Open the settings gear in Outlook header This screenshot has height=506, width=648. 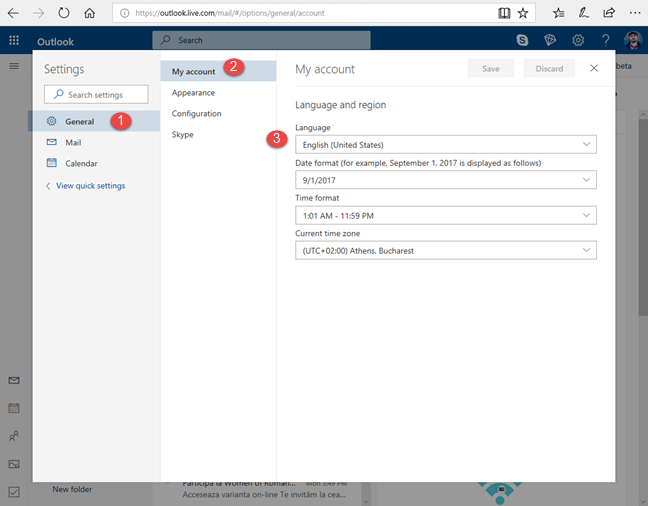[578, 40]
